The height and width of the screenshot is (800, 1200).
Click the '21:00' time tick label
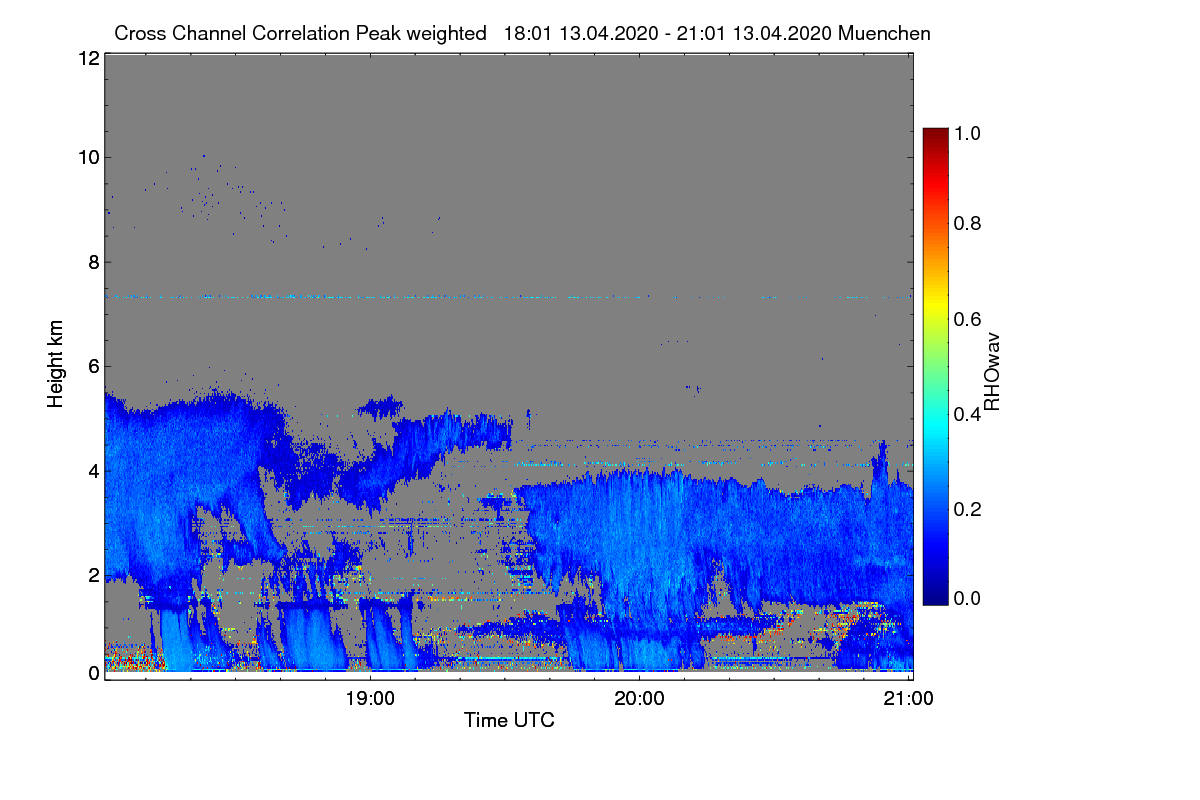point(909,698)
